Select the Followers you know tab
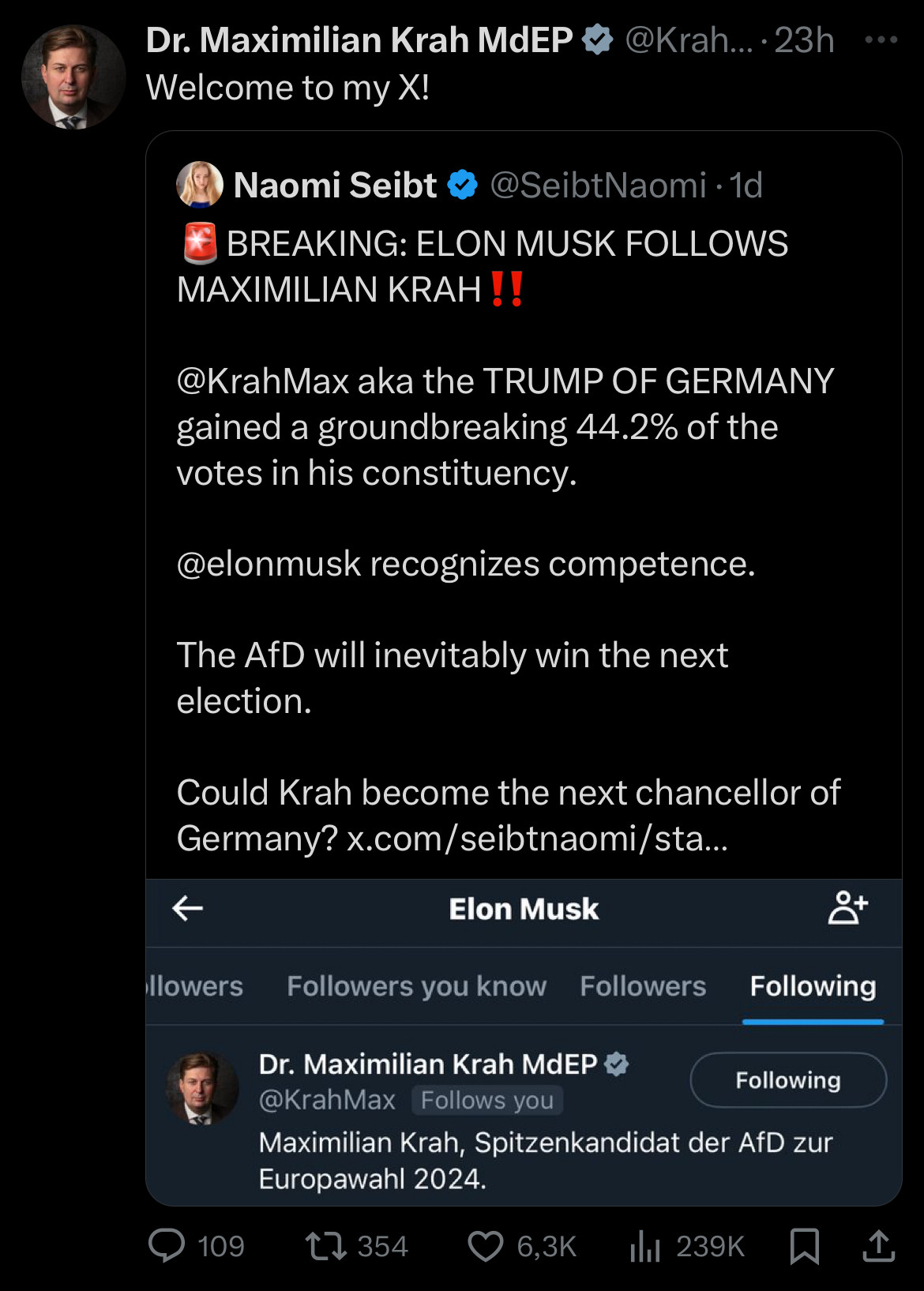The image size is (924, 1291). pyautogui.click(x=416, y=986)
